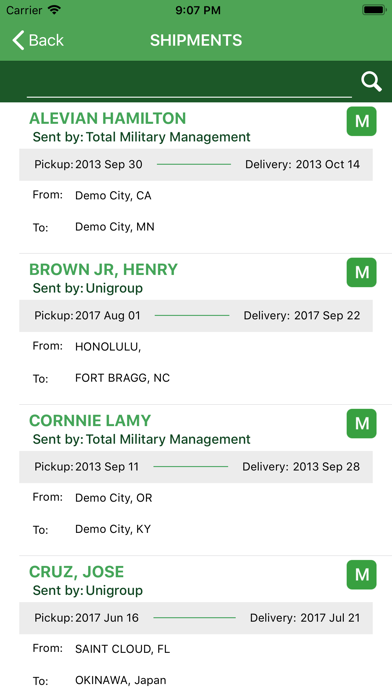Viewport: 392px width, 696px height.
Task: Open ALEVIAN HAMILTON shipment
Action: (196, 178)
